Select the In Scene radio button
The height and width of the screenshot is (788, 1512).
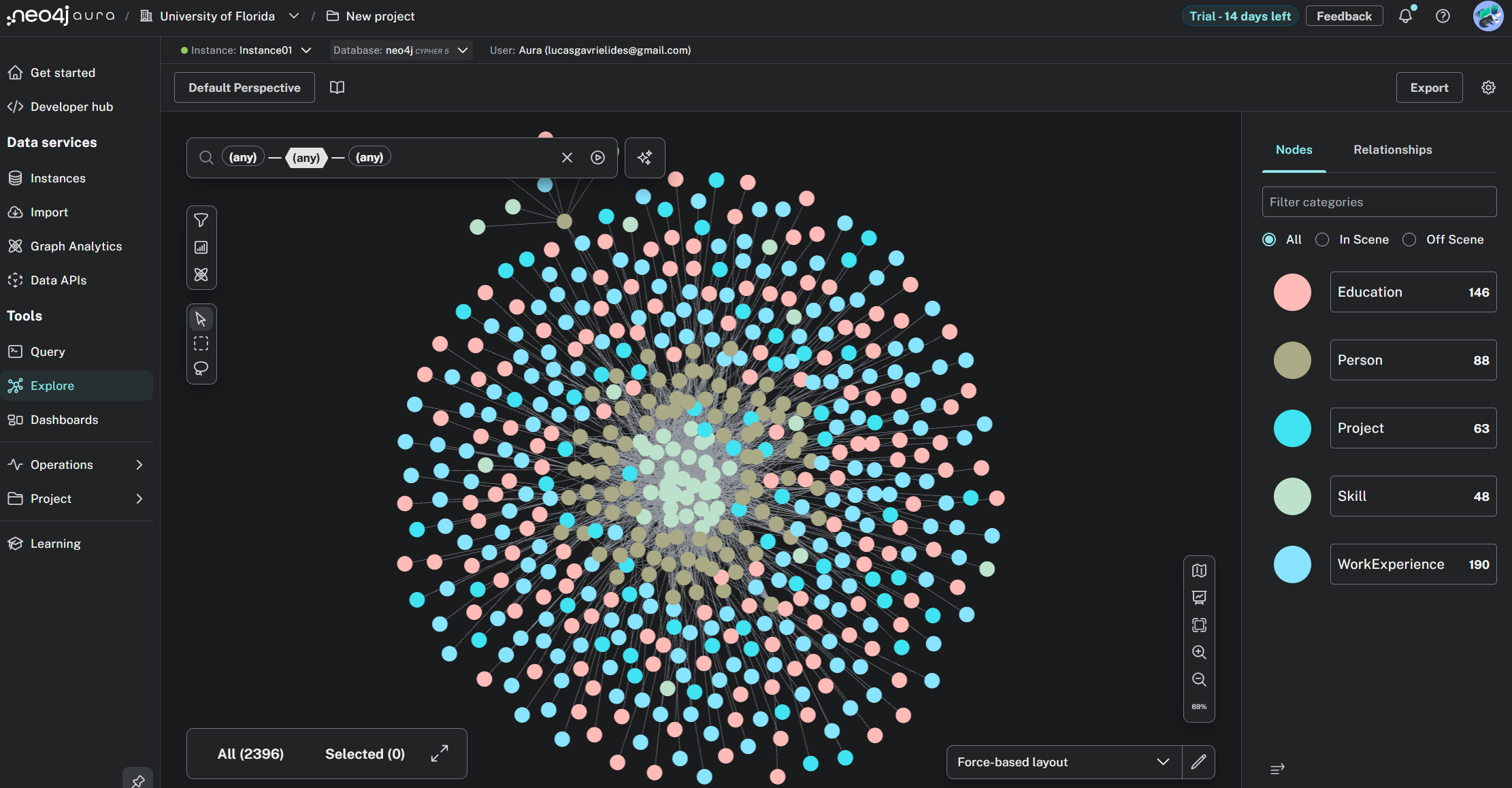[1322, 240]
